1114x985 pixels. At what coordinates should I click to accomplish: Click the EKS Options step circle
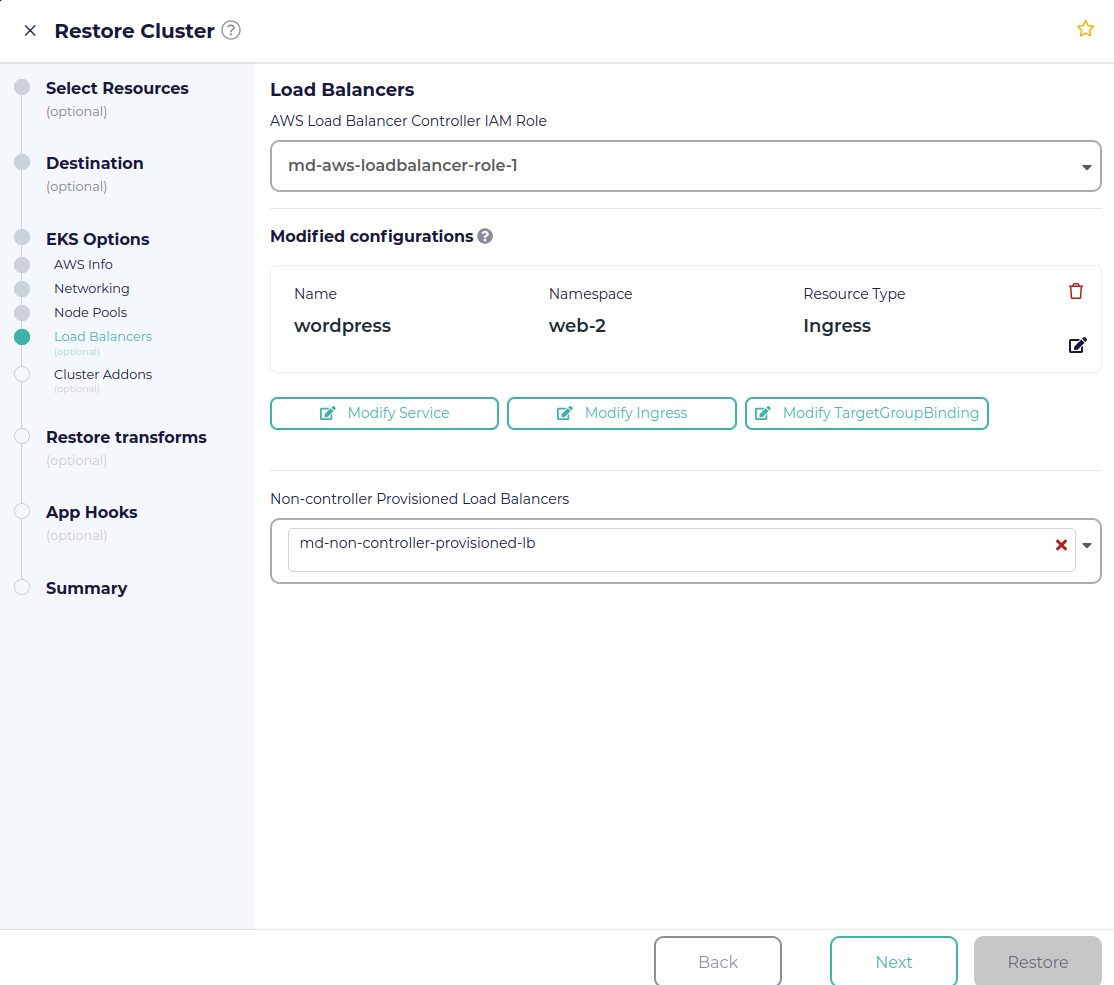22,238
